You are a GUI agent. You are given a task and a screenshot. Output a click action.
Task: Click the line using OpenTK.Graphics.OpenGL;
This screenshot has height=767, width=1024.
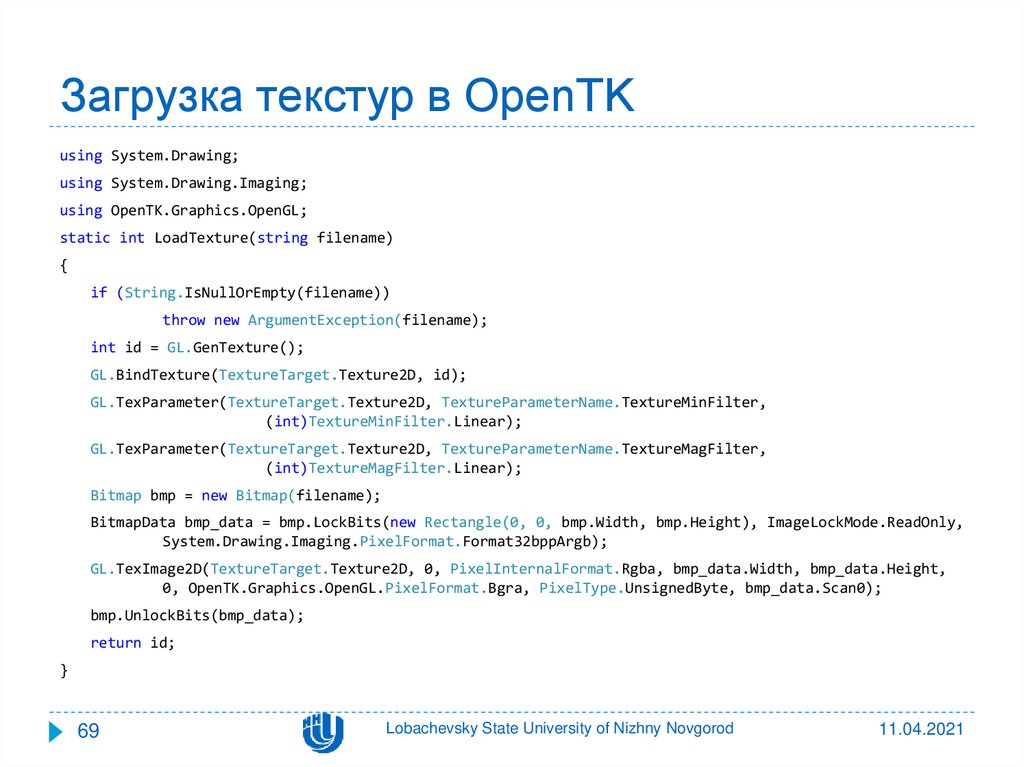click(x=184, y=211)
